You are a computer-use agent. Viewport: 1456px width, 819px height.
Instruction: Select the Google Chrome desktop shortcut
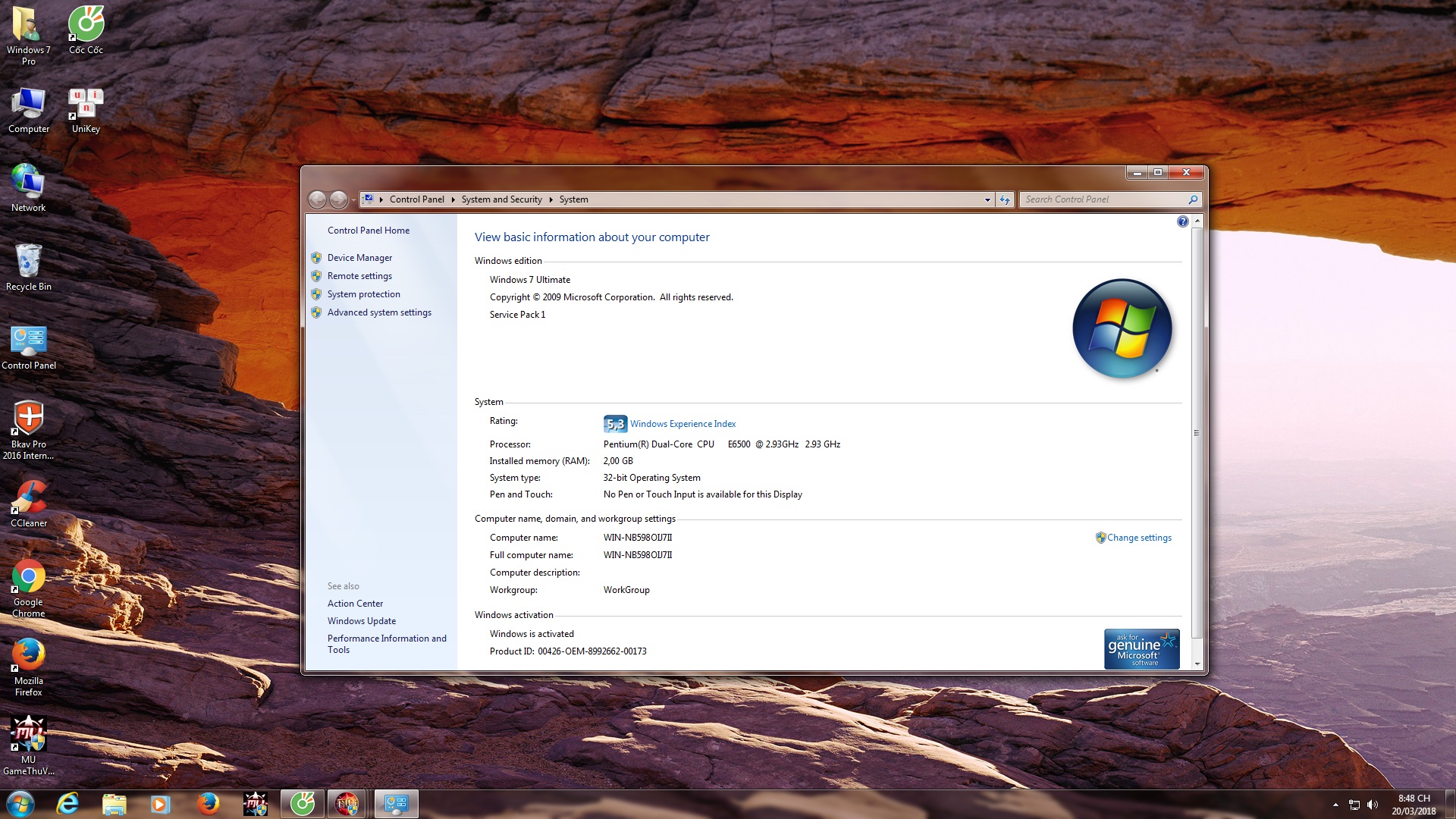(28, 588)
